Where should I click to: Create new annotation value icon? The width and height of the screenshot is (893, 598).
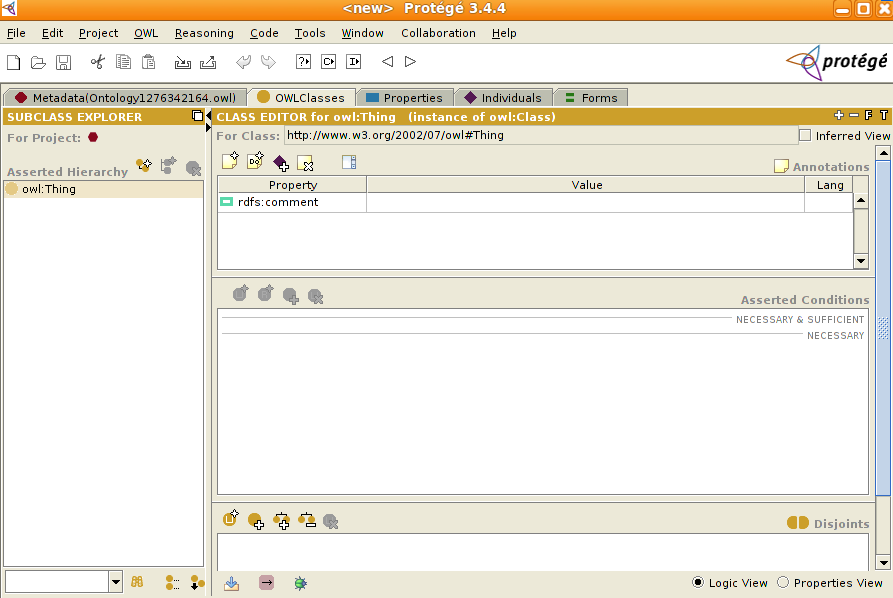coord(230,161)
